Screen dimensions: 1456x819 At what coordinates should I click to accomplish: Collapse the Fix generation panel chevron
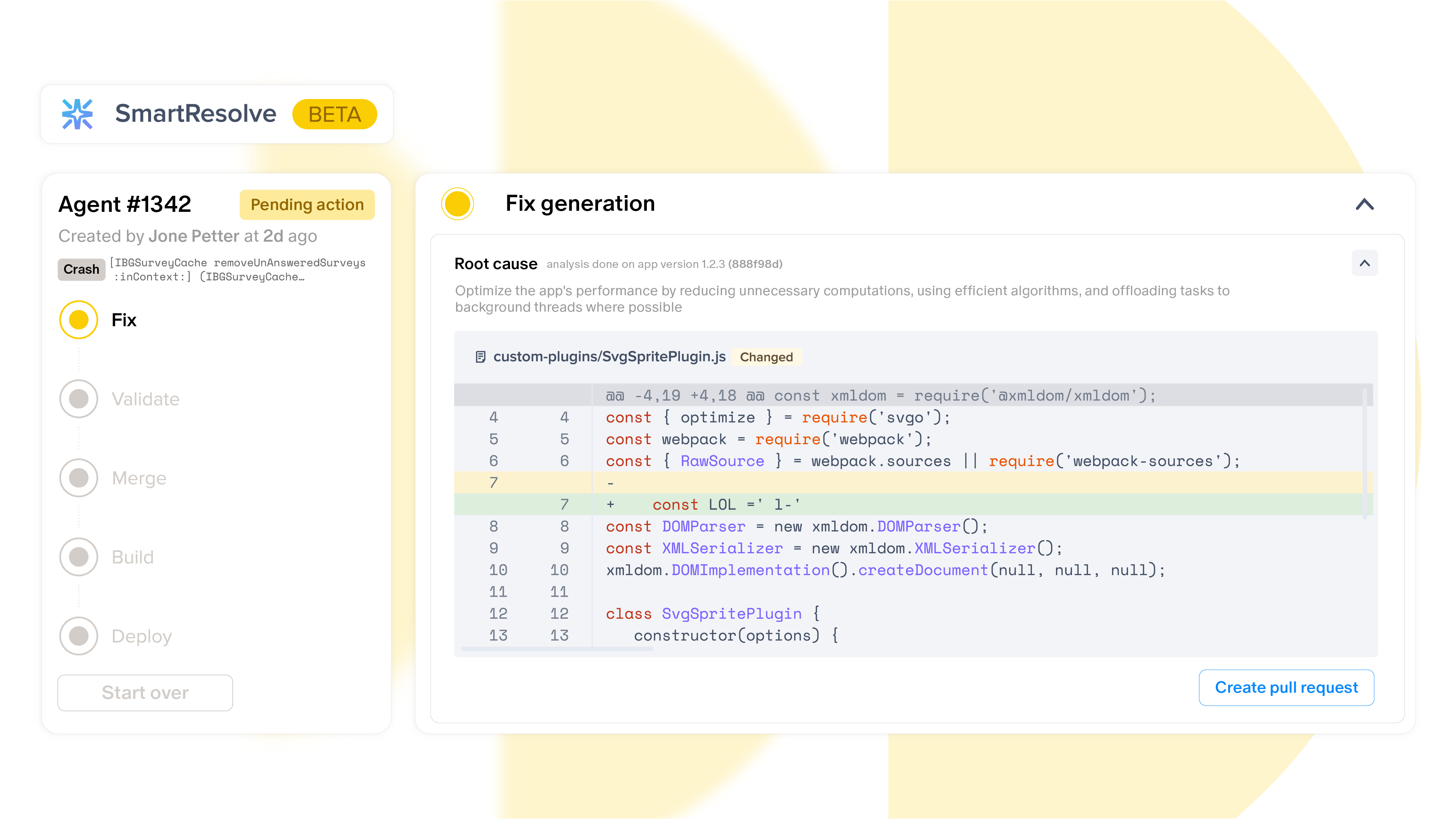pos(1364,204)
